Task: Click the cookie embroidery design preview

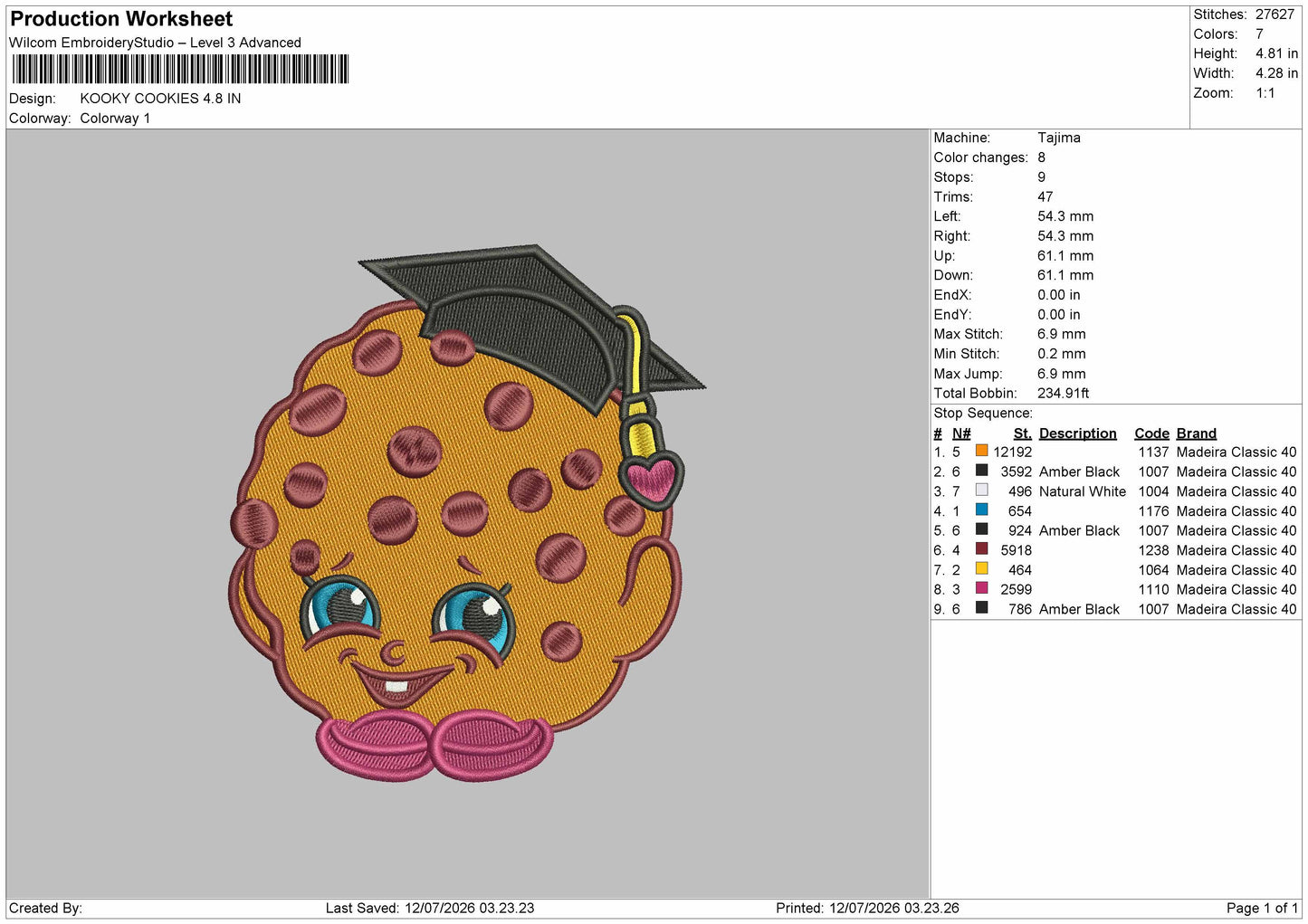Action: point(466,513)
